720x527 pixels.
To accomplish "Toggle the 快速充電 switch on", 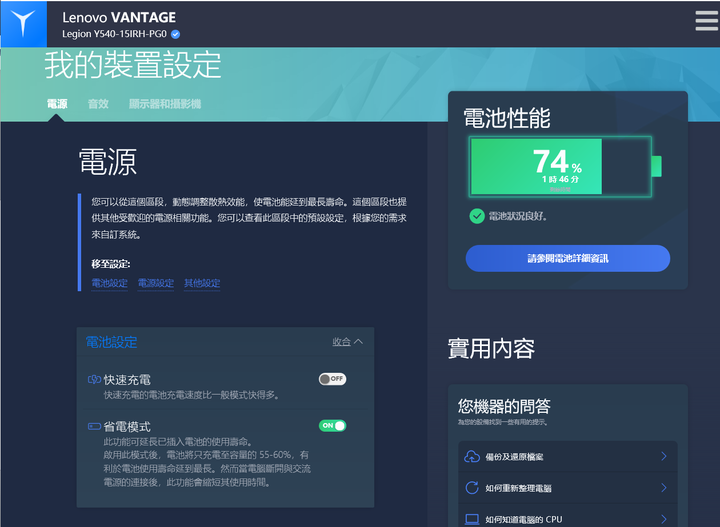I will point(332,379).
